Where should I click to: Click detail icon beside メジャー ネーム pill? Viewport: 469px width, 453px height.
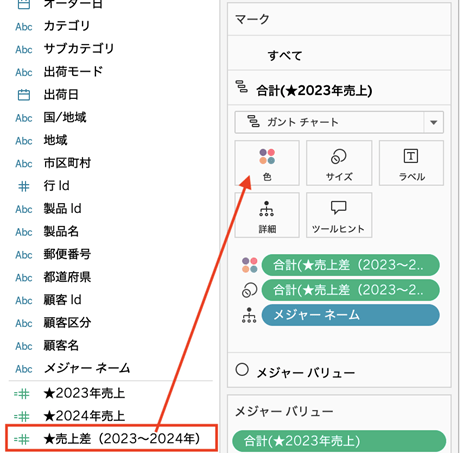[x=249, y=315]
